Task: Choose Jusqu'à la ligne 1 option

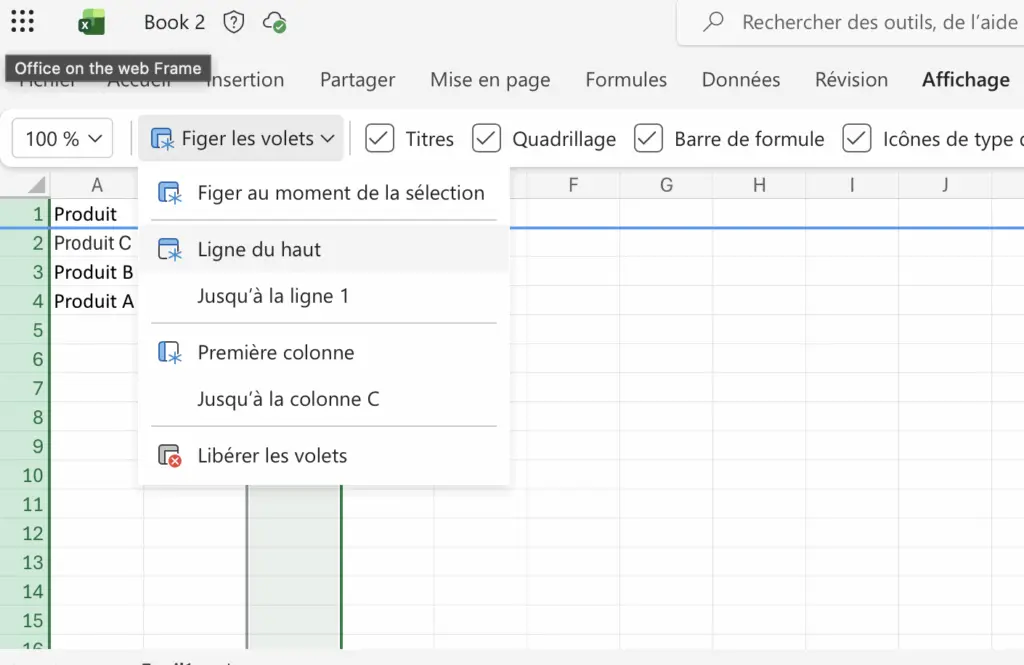Action: [x=273, y=296]
